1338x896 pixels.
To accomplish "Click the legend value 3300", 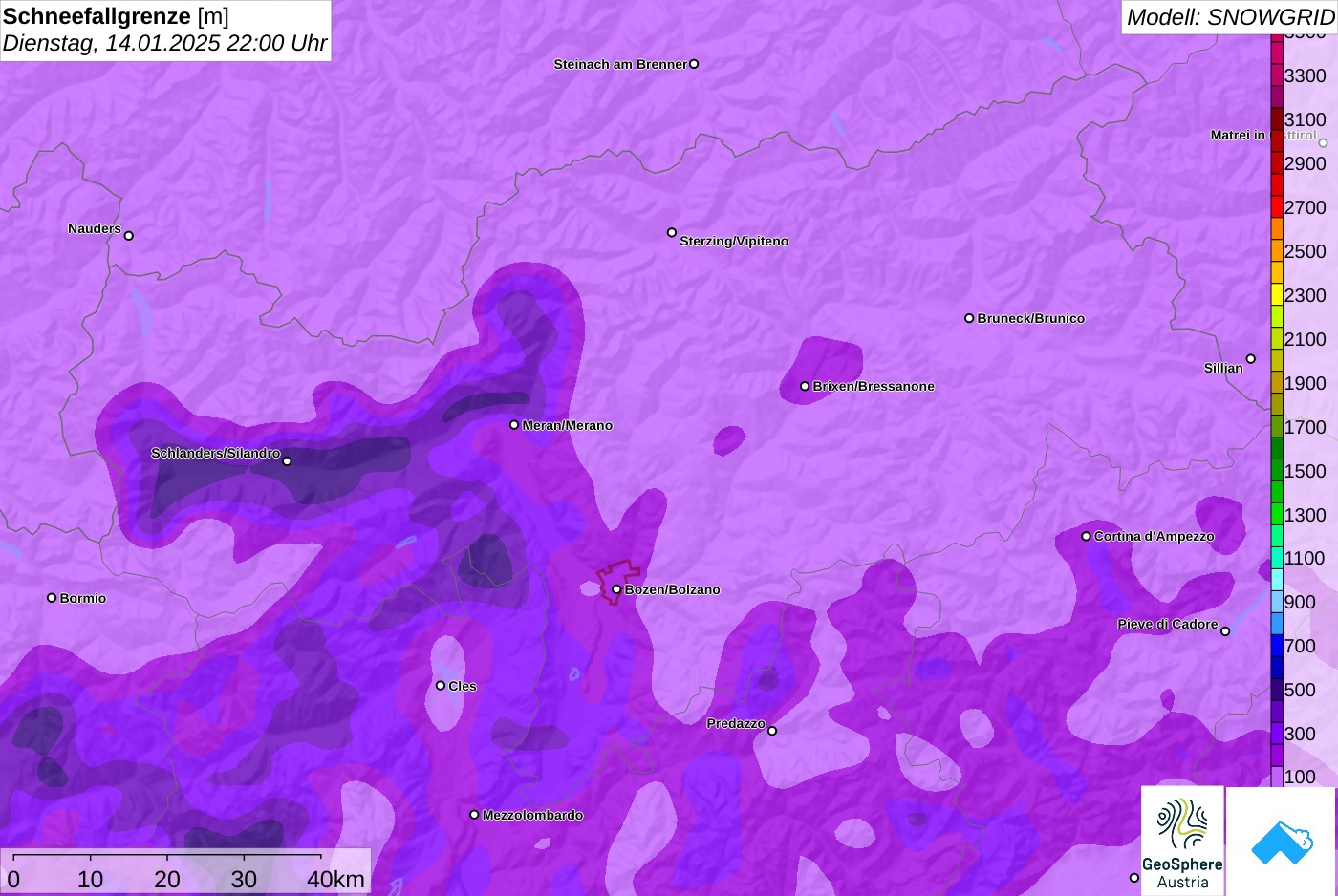I will (x=1306, y=75).
